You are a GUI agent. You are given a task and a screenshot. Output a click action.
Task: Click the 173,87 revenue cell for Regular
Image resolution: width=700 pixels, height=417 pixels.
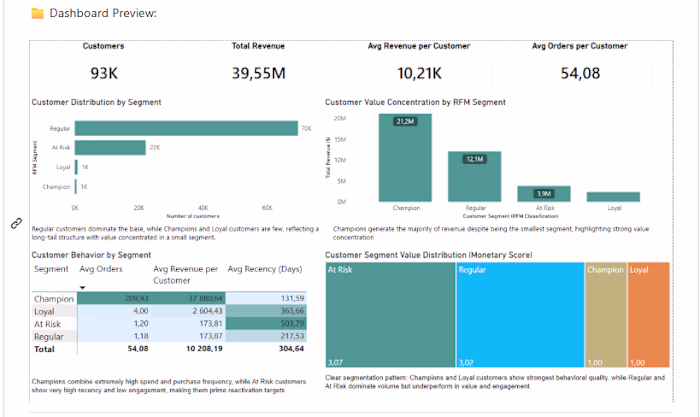coord(188,336)
